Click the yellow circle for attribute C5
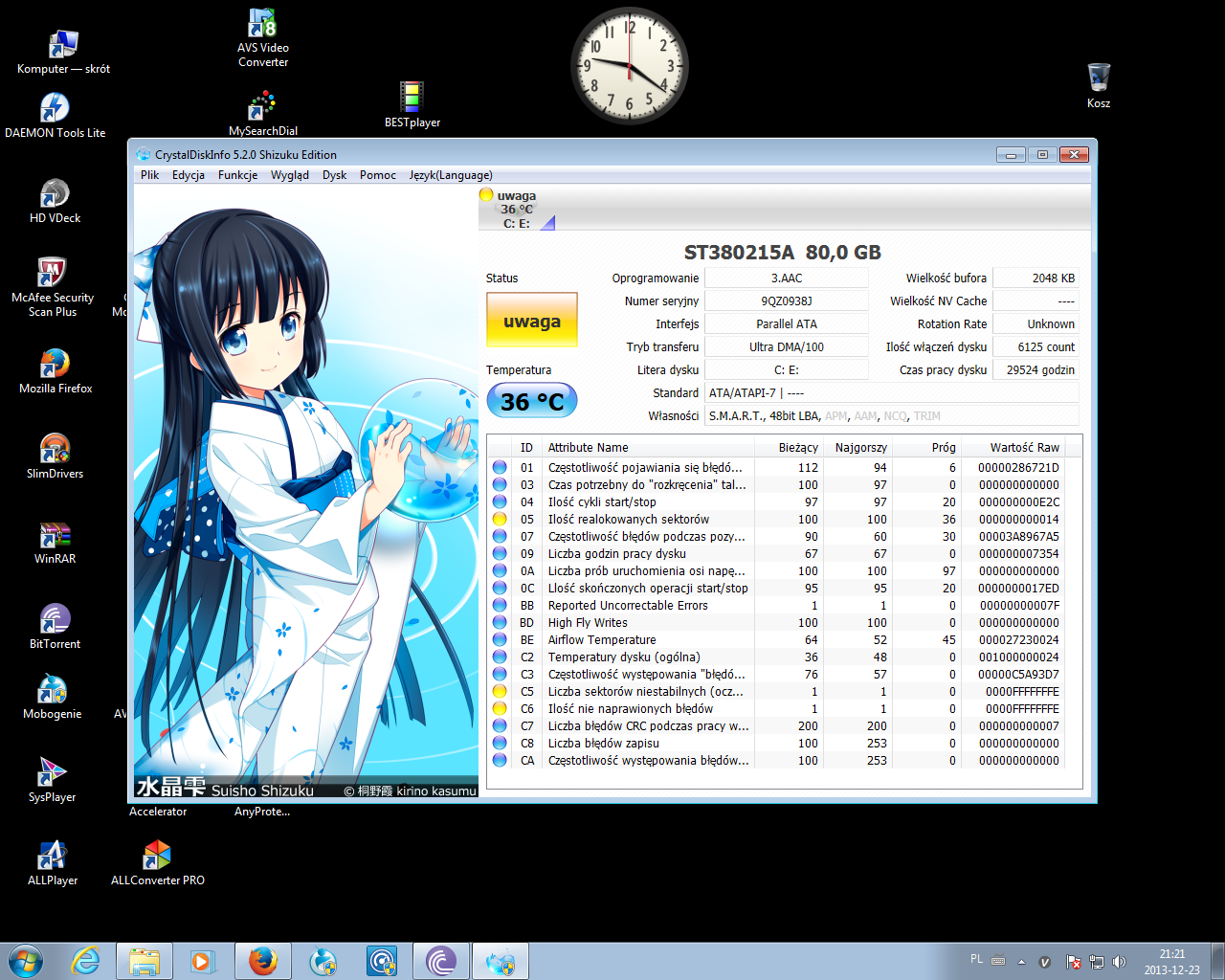This screenshot has width=1225, height=980. click(x=500, y=692)
